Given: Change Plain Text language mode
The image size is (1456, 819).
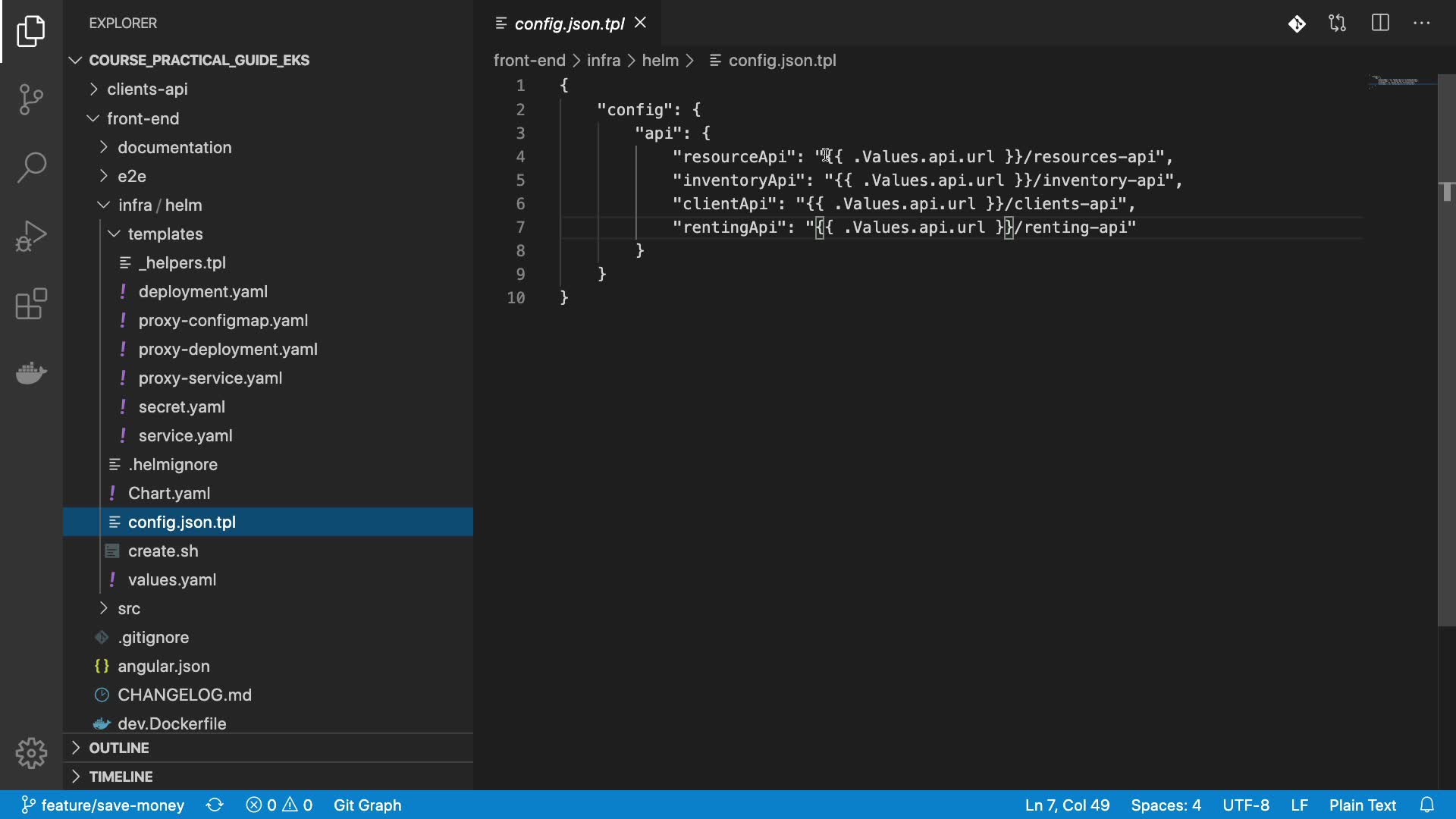Looking at the screenshot, I should click(1362, 805).
